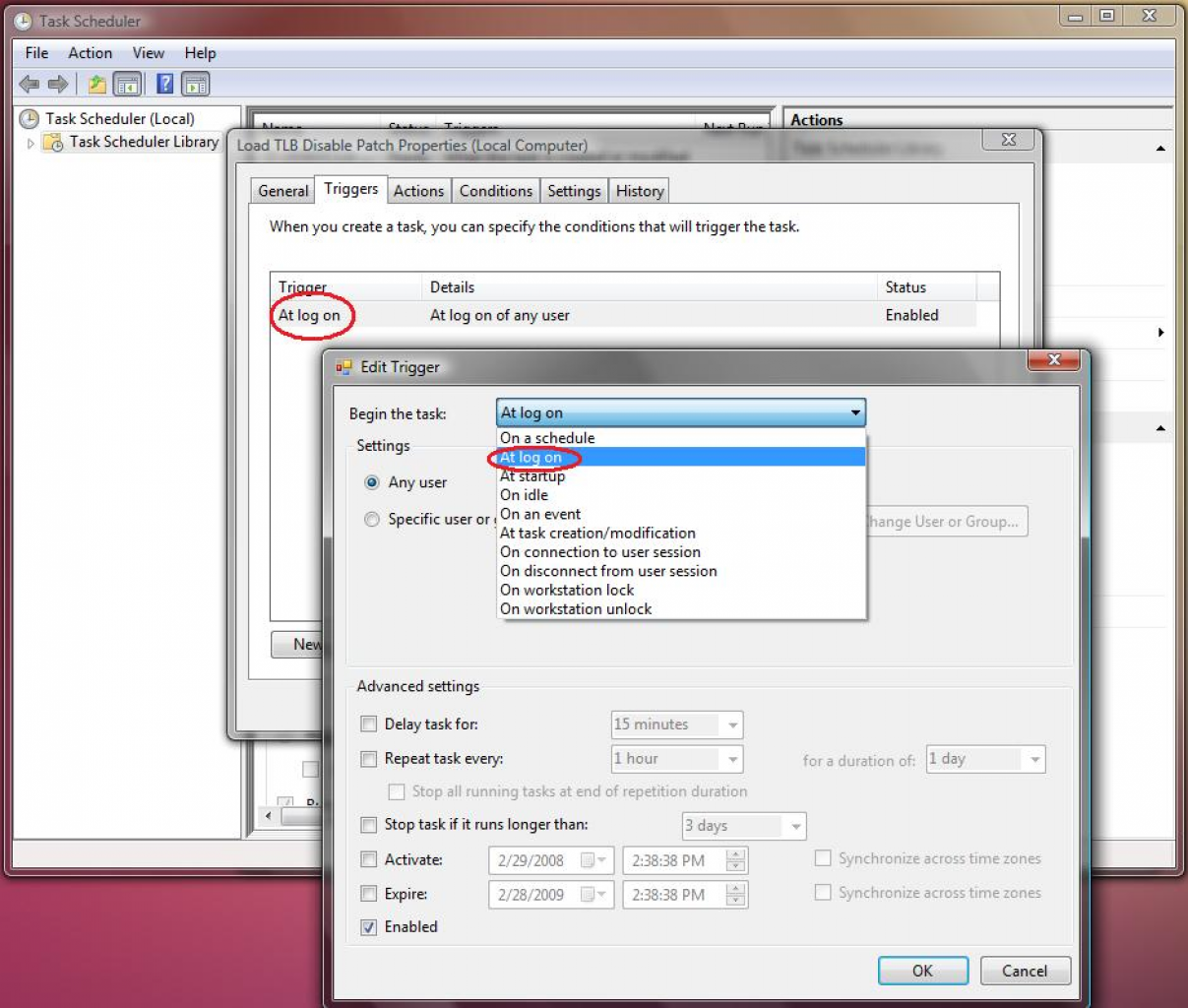Select Task Scheduler Library in the tree
Image resolution: width=1188 pixels, height=1008 pixels.
(144, 142)
